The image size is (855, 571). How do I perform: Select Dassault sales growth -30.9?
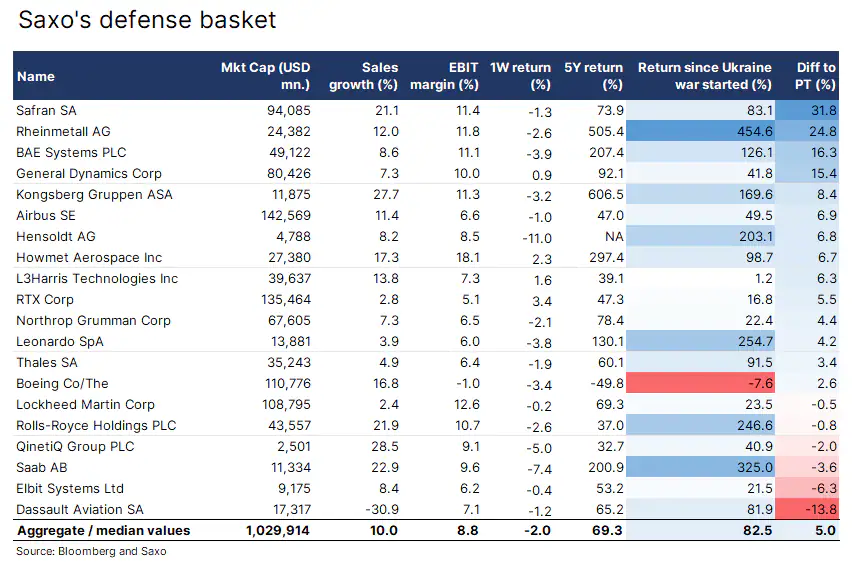coord(382,509)
